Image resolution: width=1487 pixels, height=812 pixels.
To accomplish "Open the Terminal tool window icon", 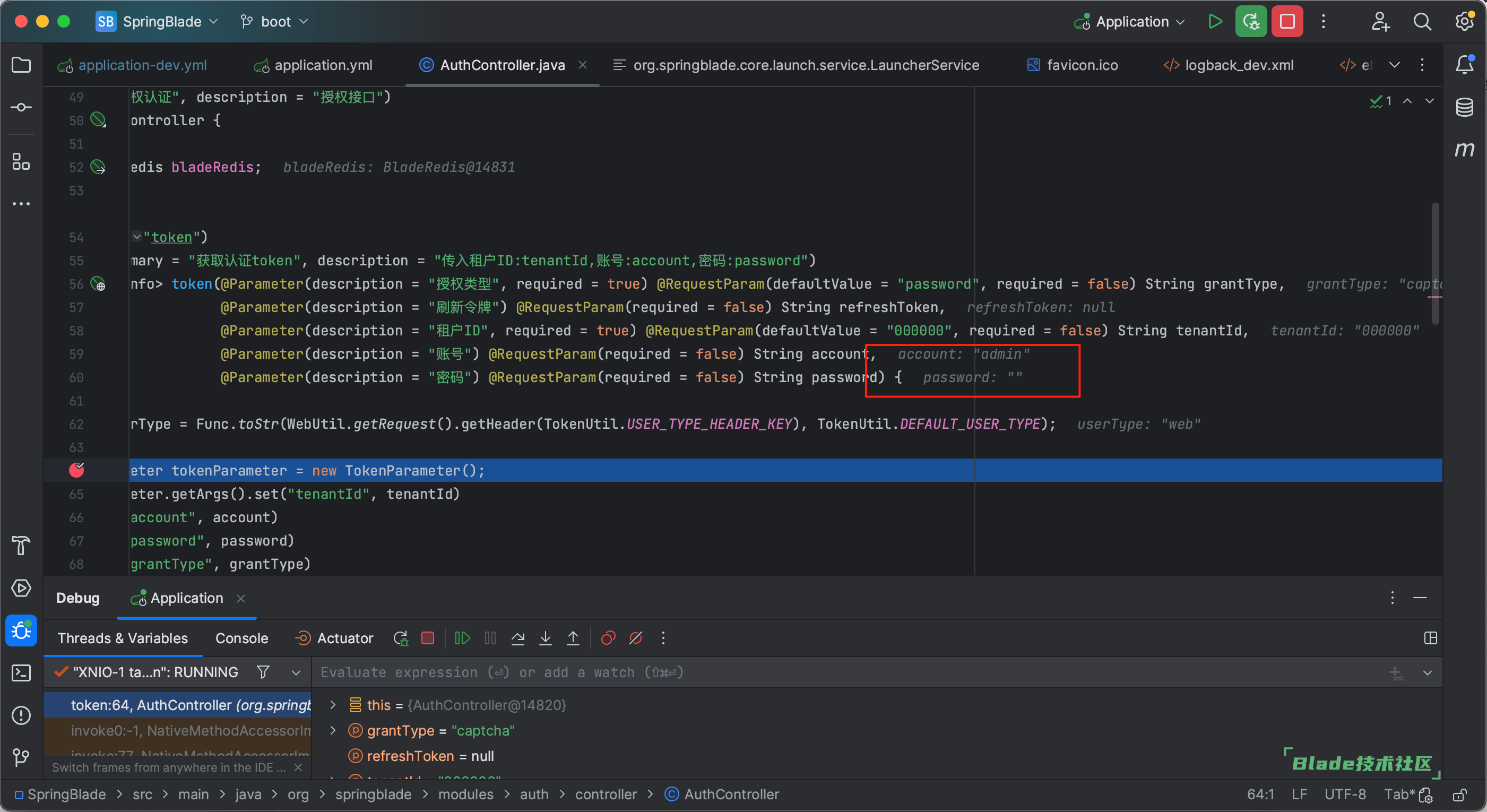I will pos(21,673).
